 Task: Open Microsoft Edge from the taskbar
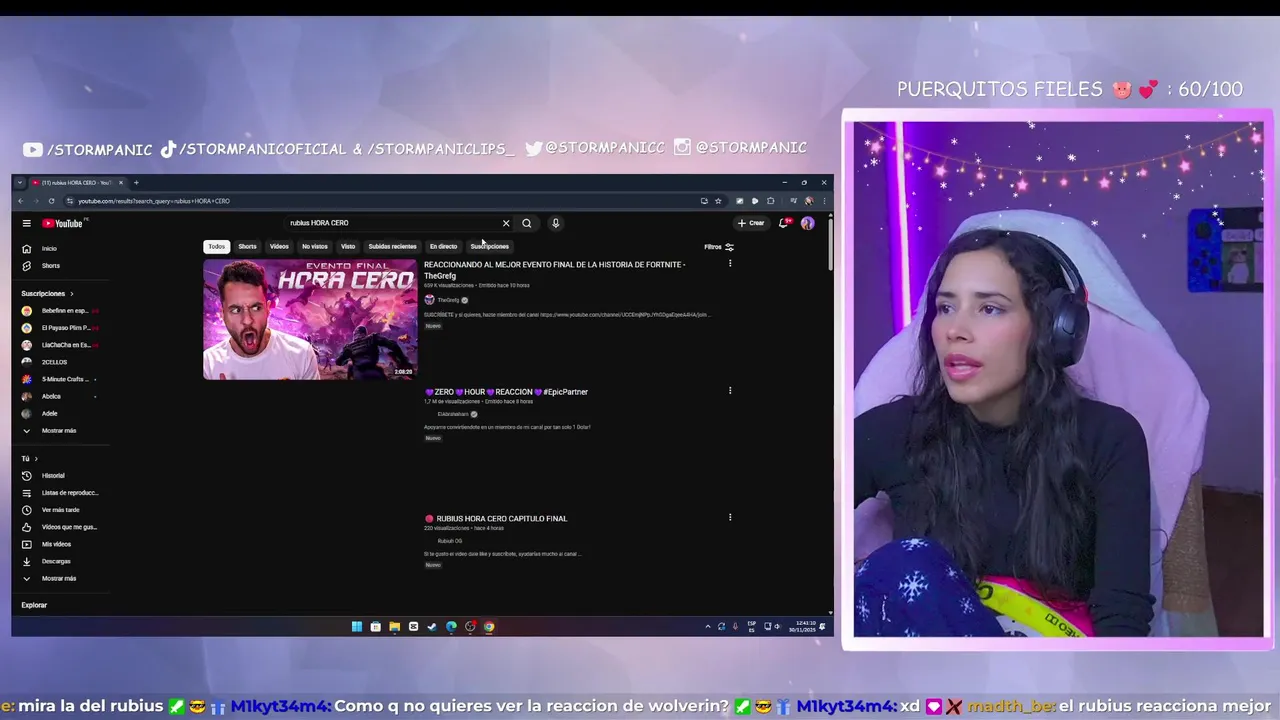coord(451,627)
